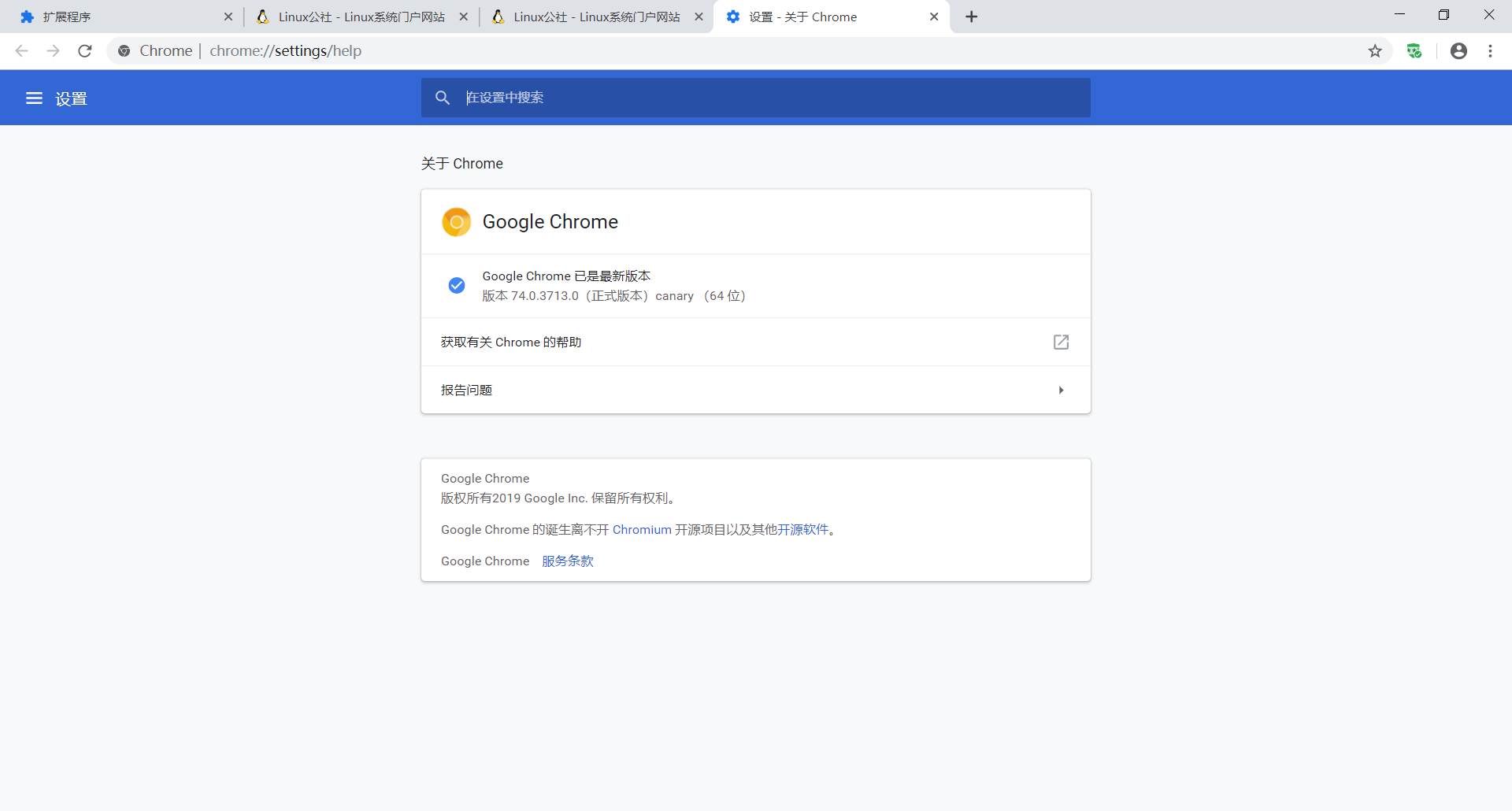The height and width of the screenshot is (811, 1512).
Task: Click the Google Chrome Canary logo
Action: [457, 222]
